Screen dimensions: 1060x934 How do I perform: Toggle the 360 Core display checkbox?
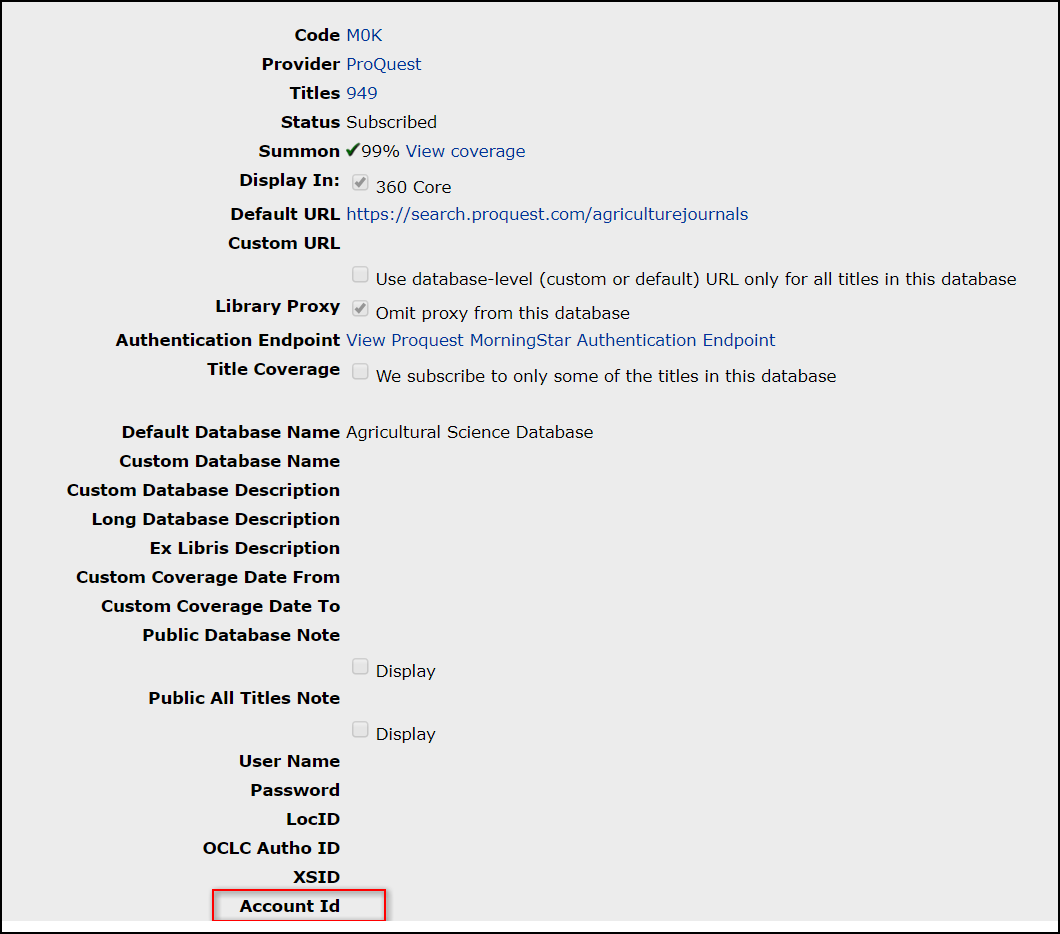click(x=360, y=183)
